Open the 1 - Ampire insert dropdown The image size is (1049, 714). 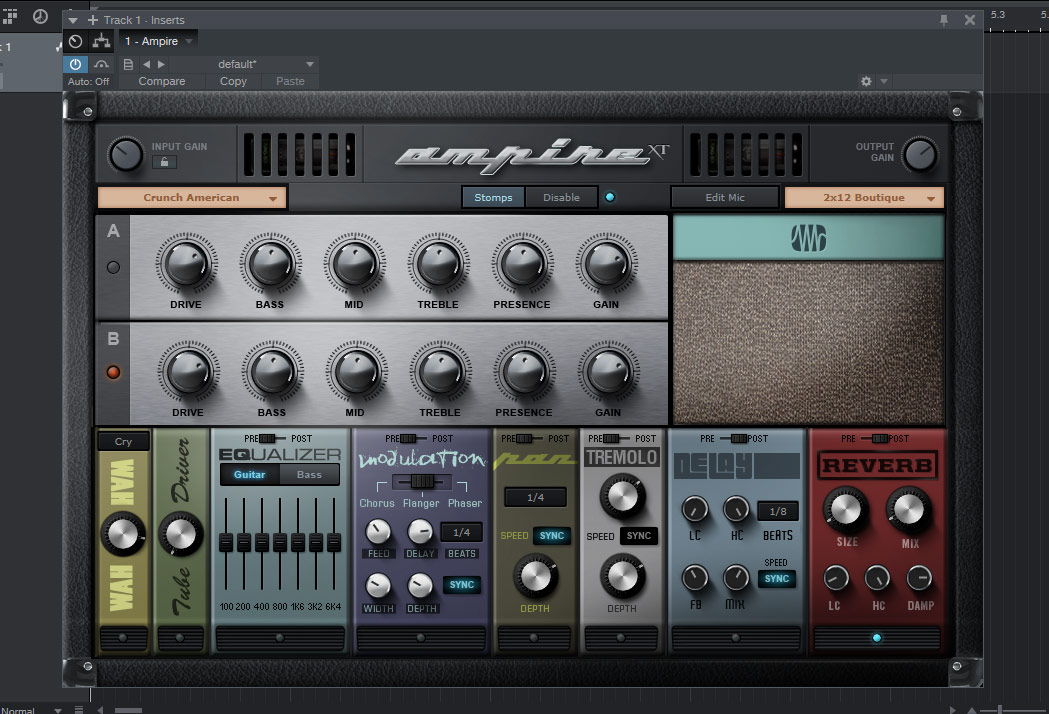pyautogui.click(x=159, y=41)
